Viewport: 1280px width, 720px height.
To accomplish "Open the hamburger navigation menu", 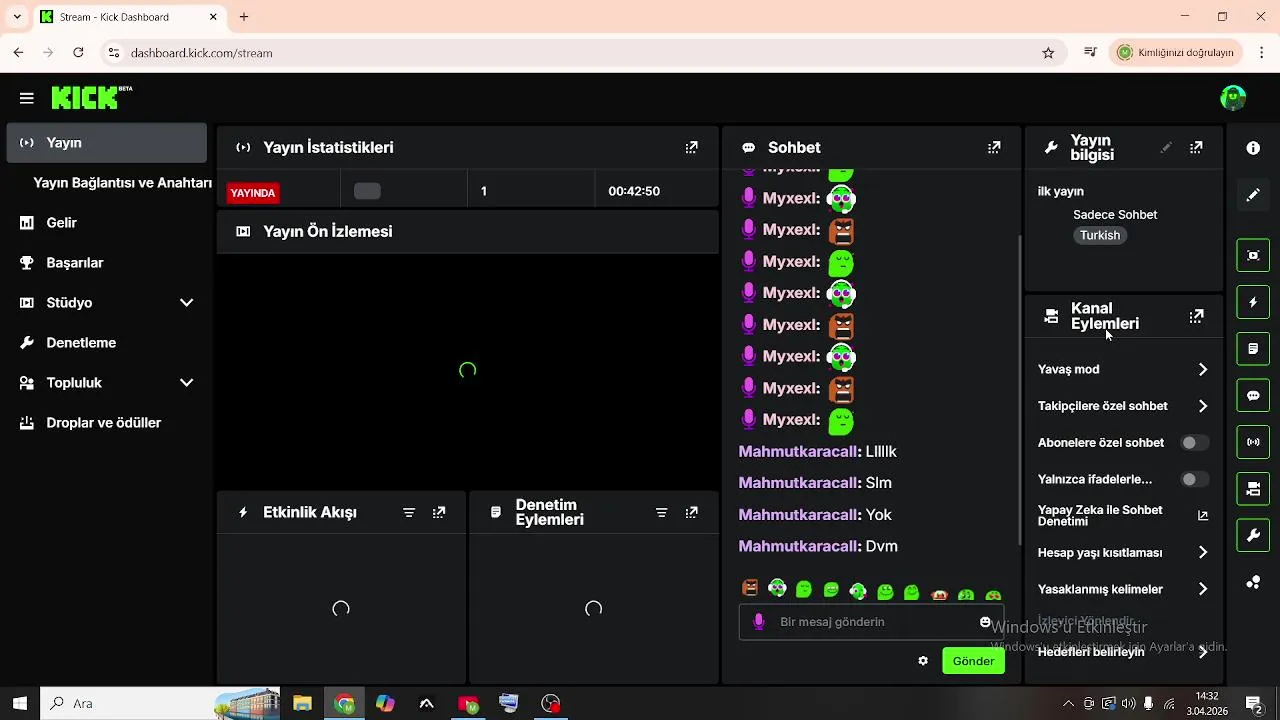I will coord(27,98).
